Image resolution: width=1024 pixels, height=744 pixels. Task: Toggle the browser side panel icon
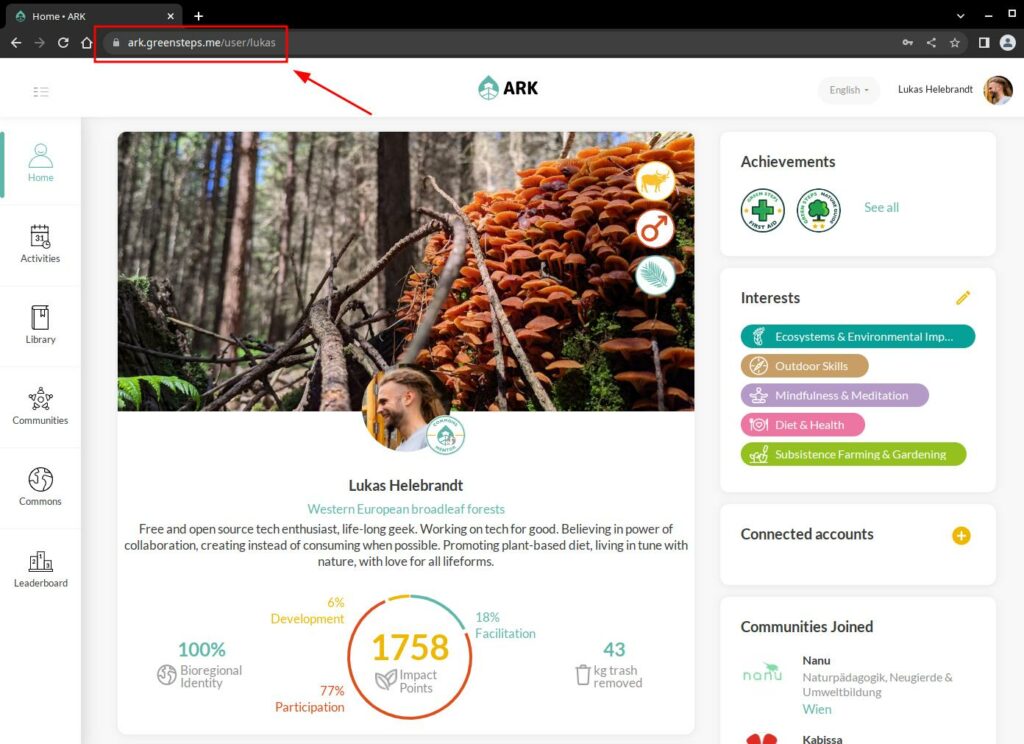(984, 42)
